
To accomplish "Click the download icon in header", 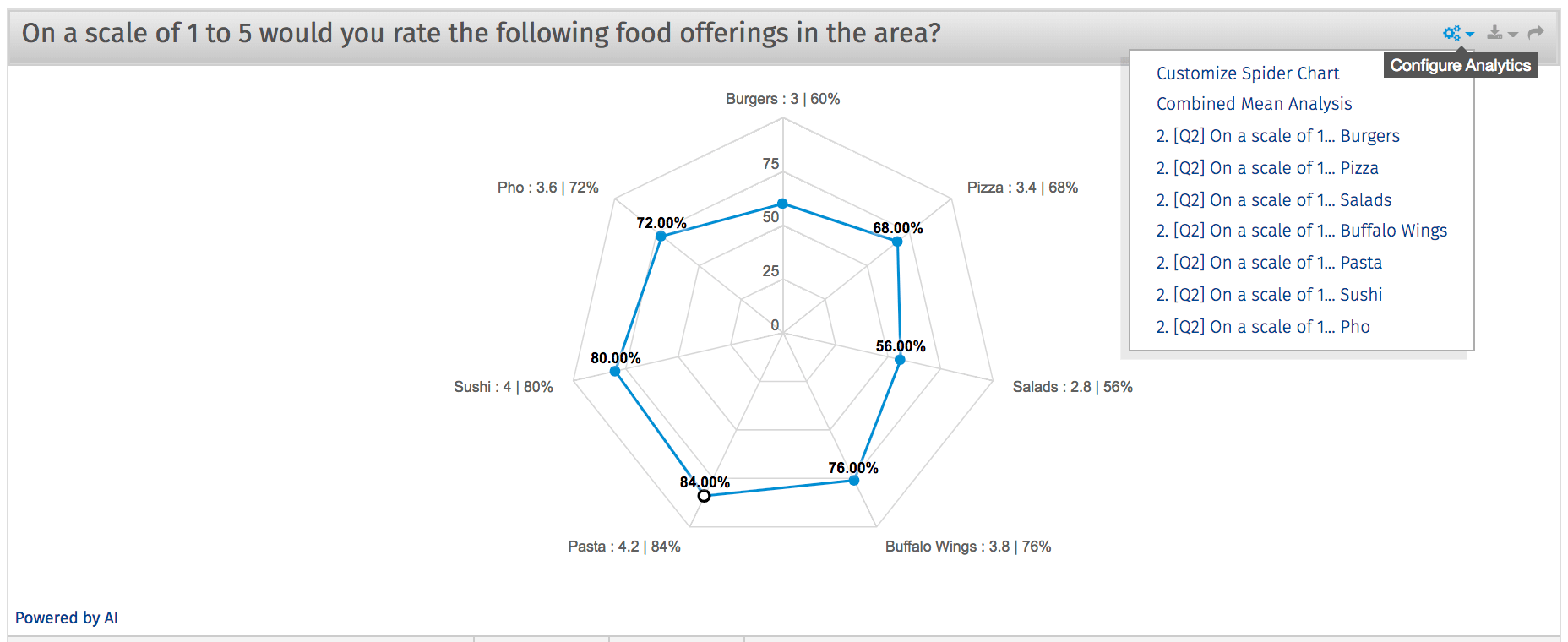I will (x=1494, y=33).
